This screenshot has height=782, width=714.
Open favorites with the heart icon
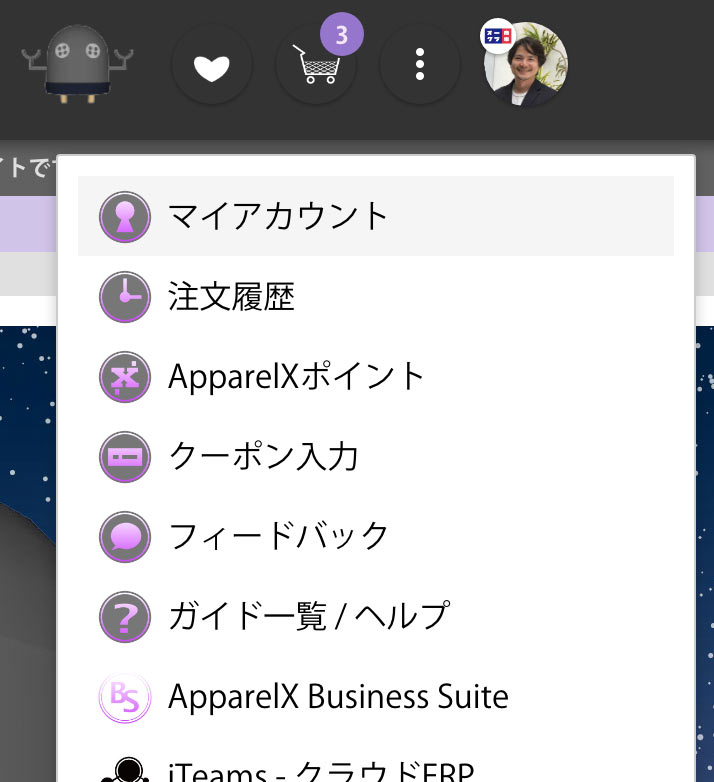(x=211, y=65)
